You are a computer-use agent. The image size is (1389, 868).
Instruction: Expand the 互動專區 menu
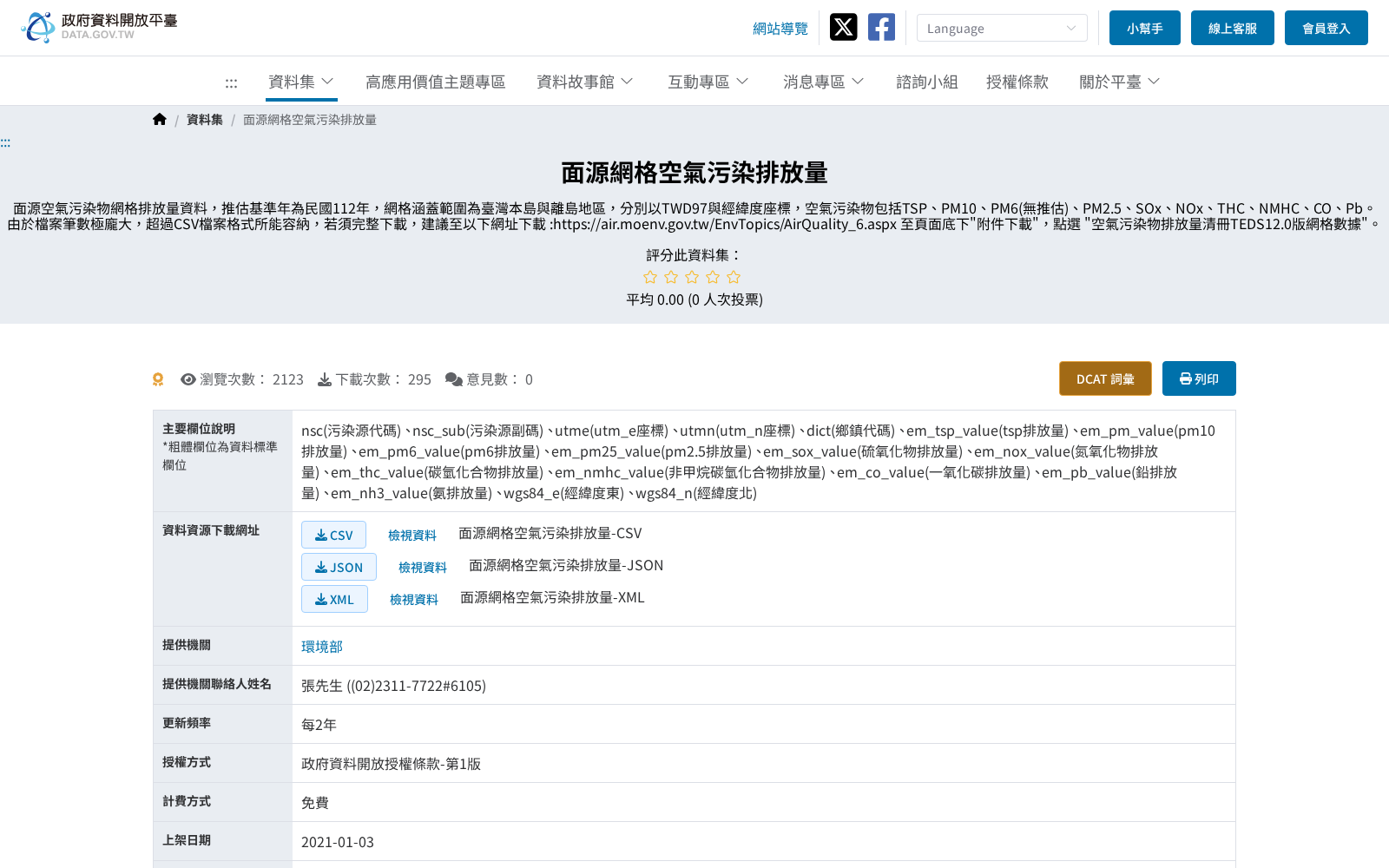point(708,82)
